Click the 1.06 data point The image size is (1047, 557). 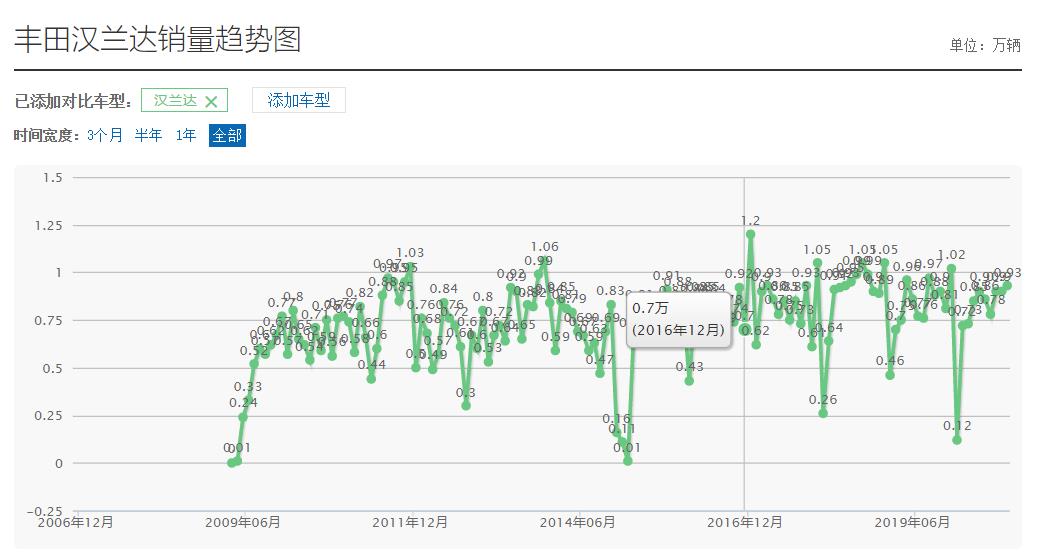click(544, 261)
